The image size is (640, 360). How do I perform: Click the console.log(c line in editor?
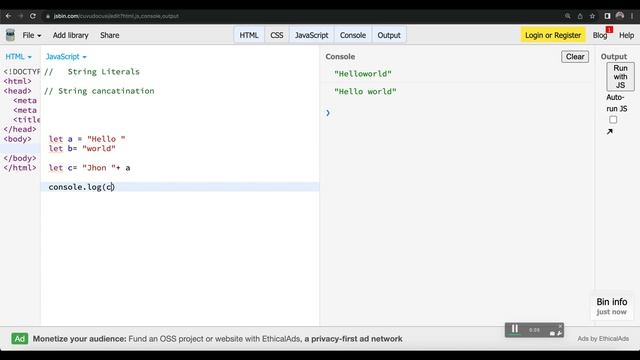82,187
